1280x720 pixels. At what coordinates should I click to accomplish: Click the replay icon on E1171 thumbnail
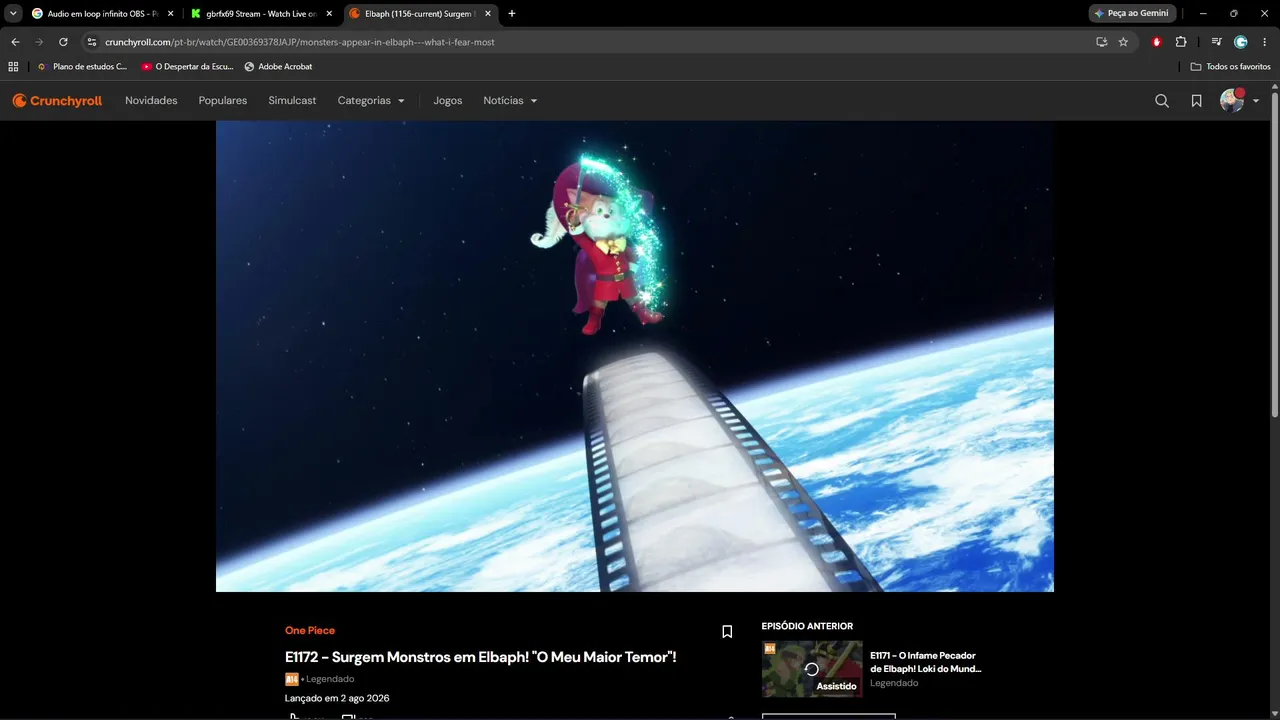coord(812,669)
